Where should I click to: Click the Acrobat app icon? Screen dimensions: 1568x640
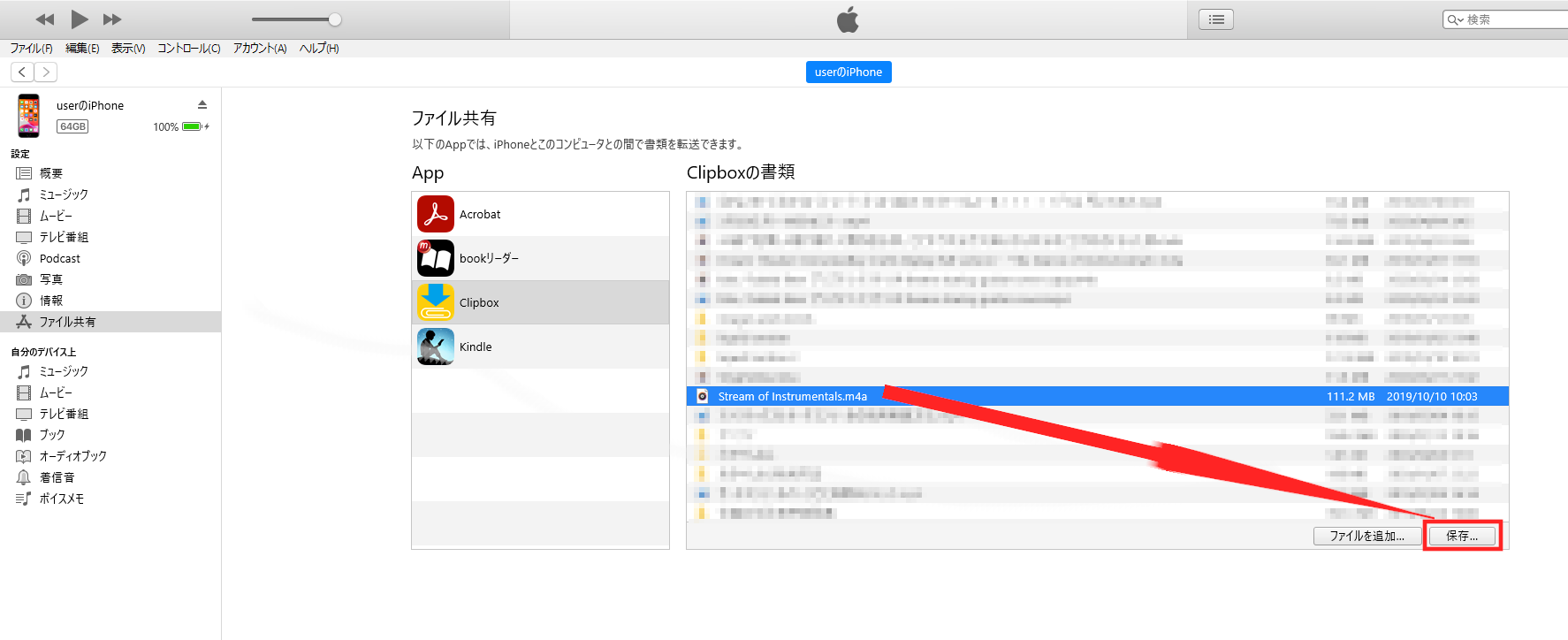pyautogui.click(x=436, y=214)
